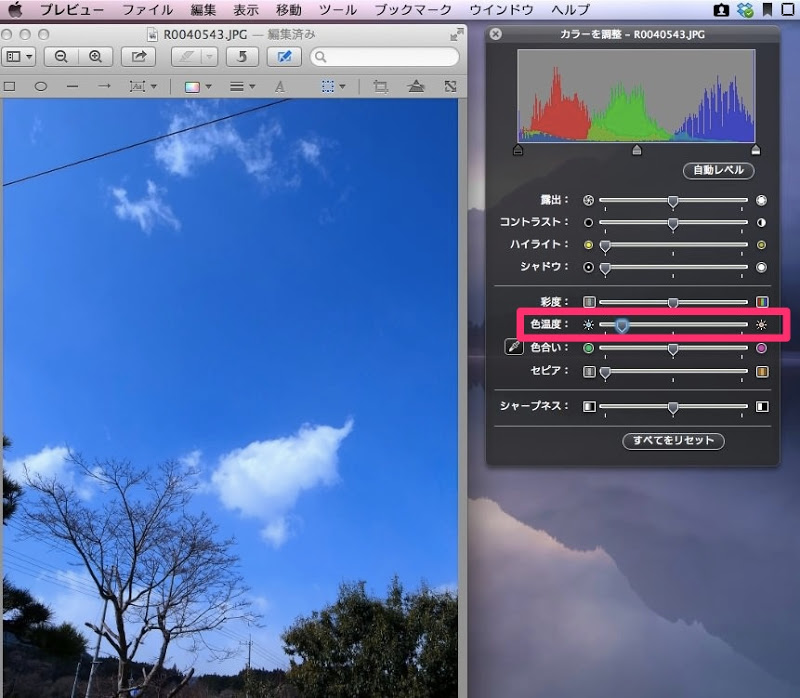
Task: Click the 彩度 slider thumb
Action: pyautogui.click(x=673, y=303)
